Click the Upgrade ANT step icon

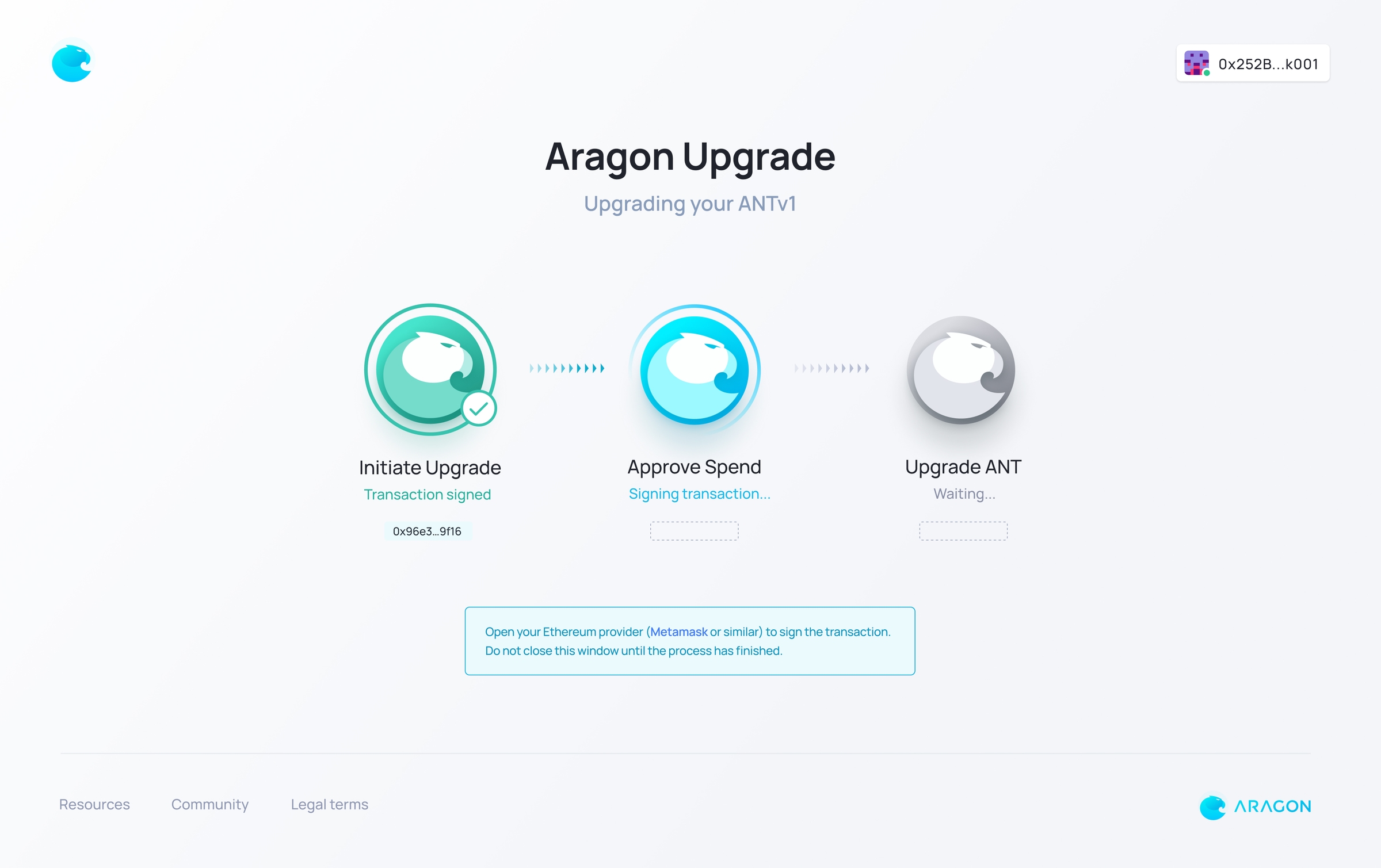(963, 370)
